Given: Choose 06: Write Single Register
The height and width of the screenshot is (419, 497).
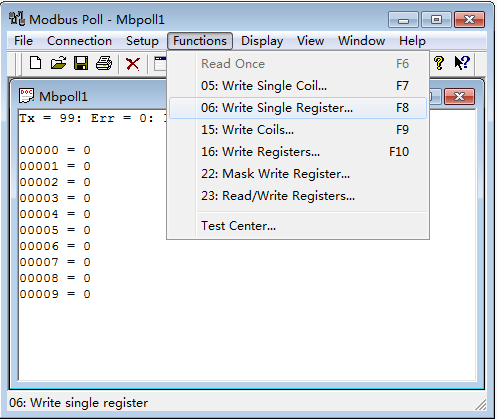Looking at the screenshot, I should [x=298, y=108].
